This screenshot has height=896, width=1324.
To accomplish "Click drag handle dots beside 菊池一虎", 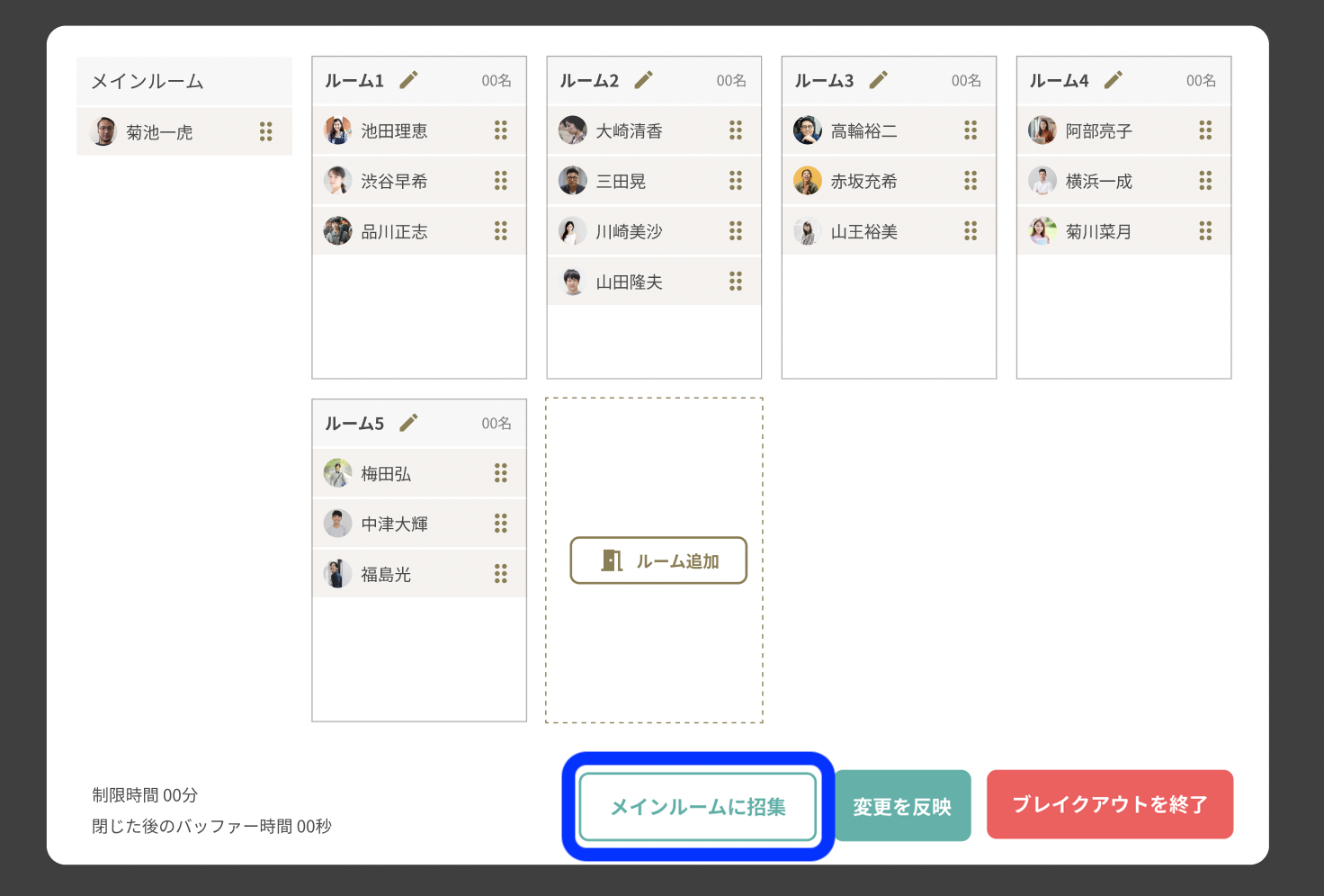I will (265, 132).
